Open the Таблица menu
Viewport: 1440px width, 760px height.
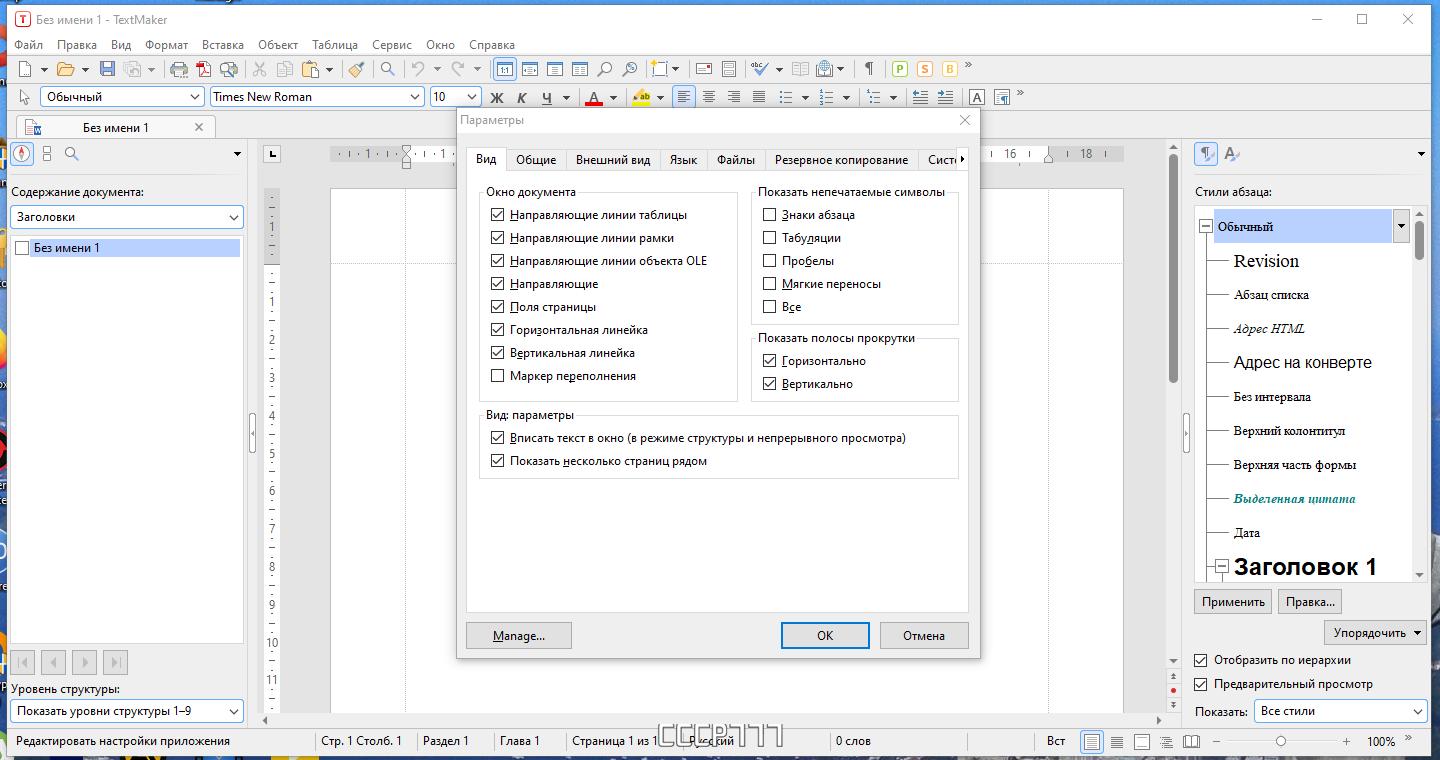[x=335, y=45]
